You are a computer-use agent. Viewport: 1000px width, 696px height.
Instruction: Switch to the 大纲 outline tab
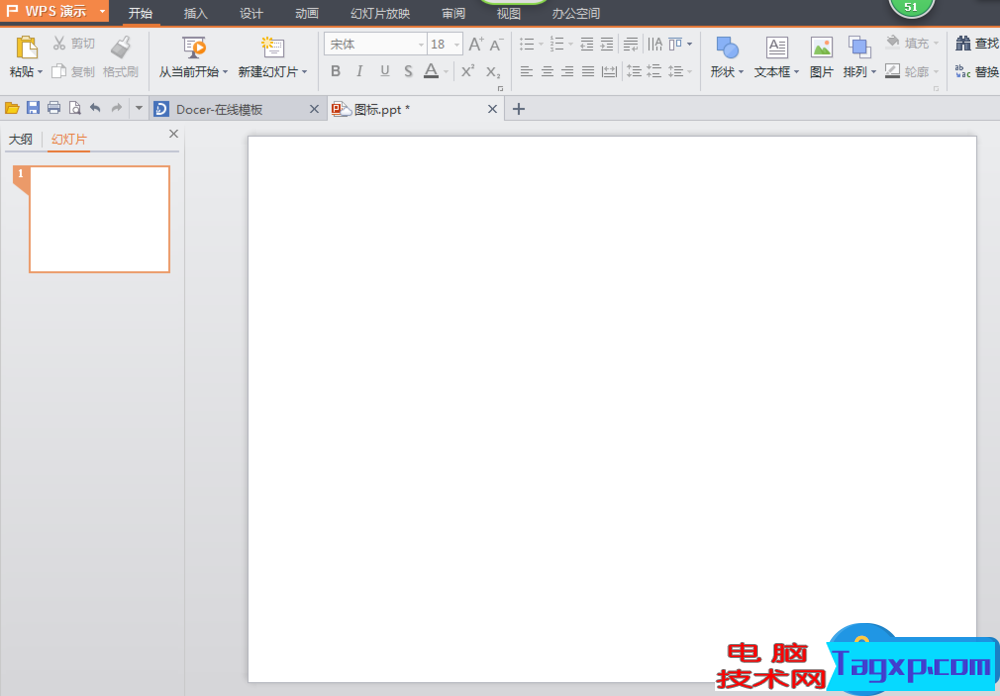(x=20, y=139)
